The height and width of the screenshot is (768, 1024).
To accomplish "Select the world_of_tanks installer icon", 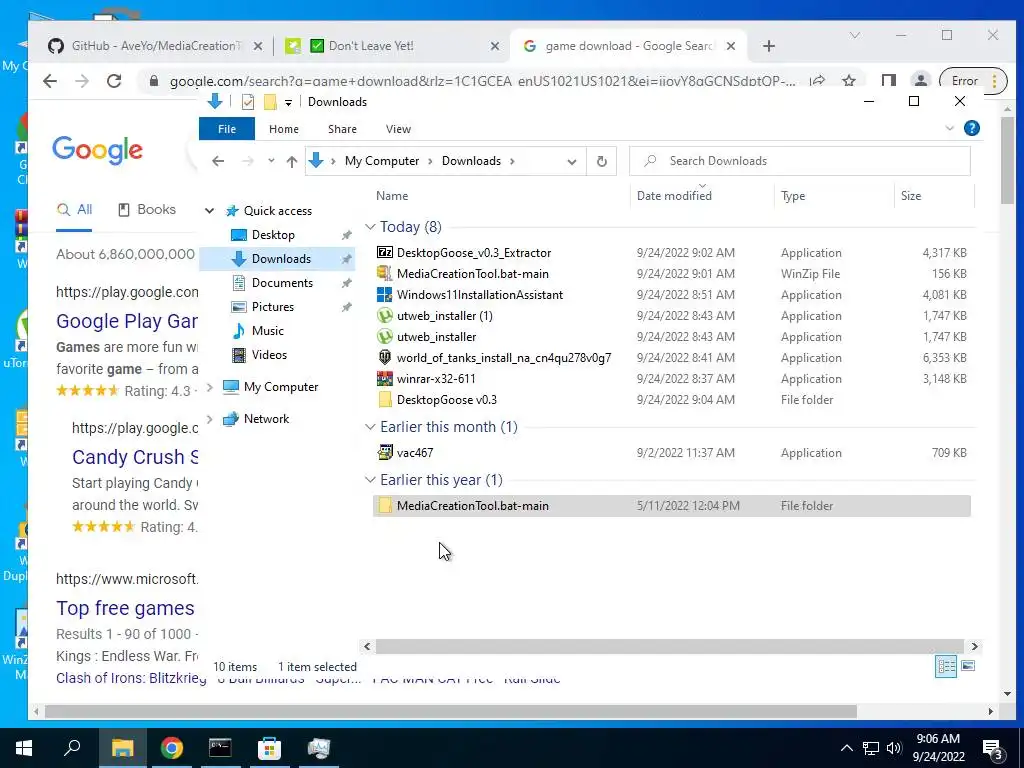I will tap(385, 357).
